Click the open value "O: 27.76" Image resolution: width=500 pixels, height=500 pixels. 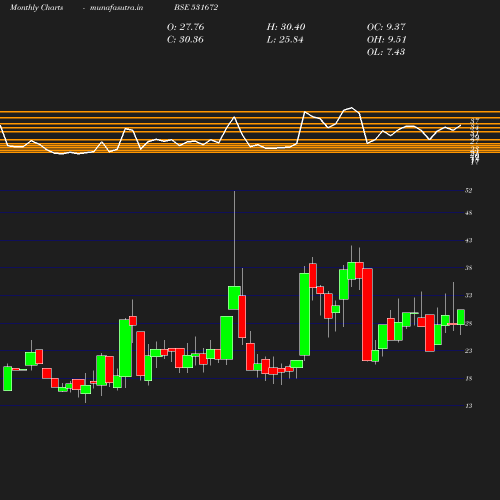tap(185, 27)
